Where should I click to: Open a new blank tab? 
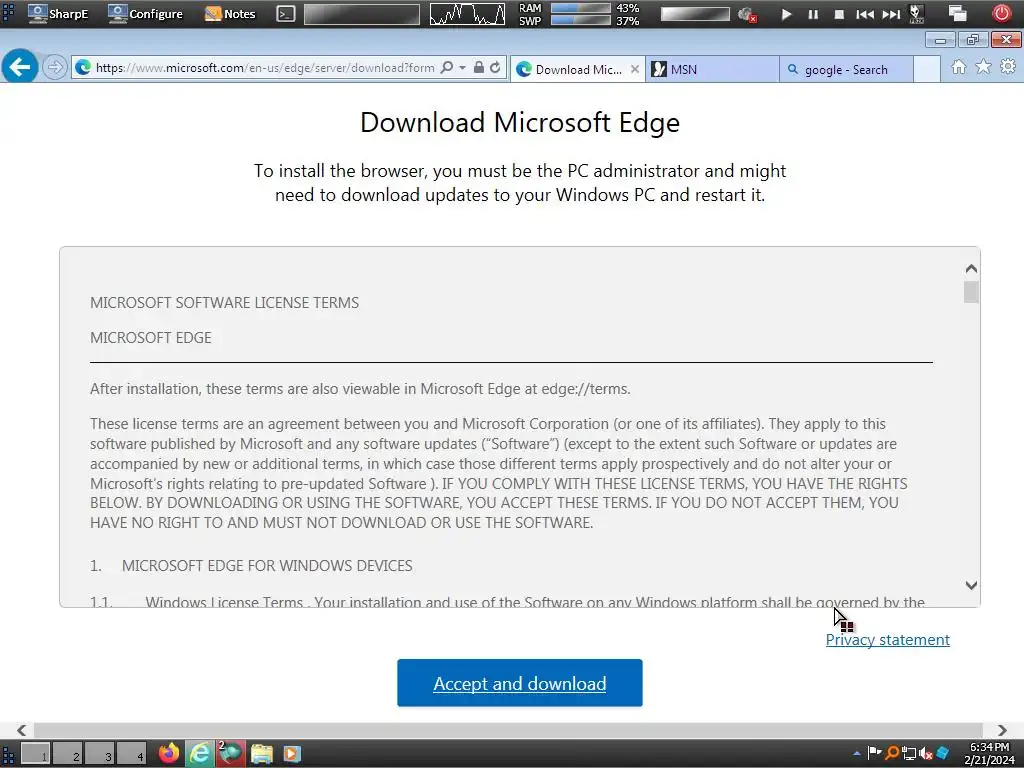pos(927,69)
